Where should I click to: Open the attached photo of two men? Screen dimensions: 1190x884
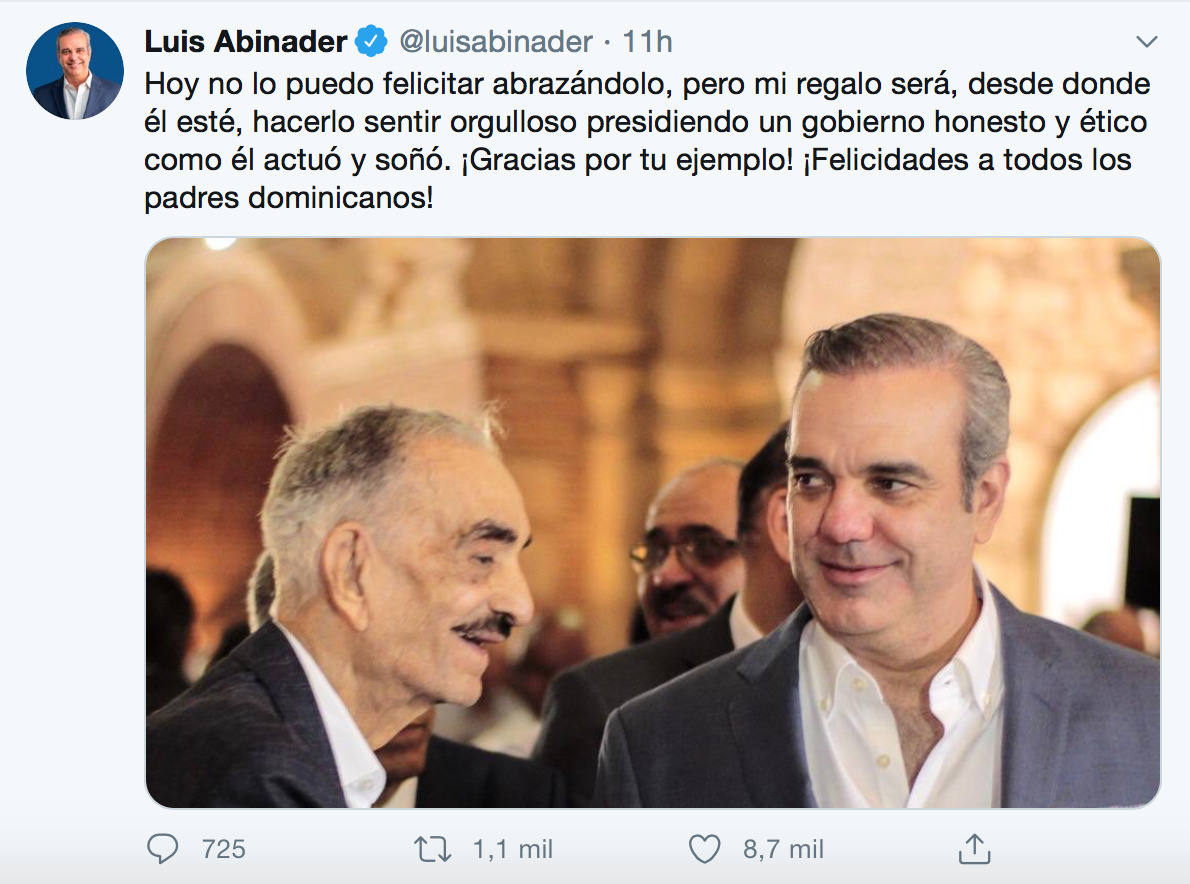point(653,523)
